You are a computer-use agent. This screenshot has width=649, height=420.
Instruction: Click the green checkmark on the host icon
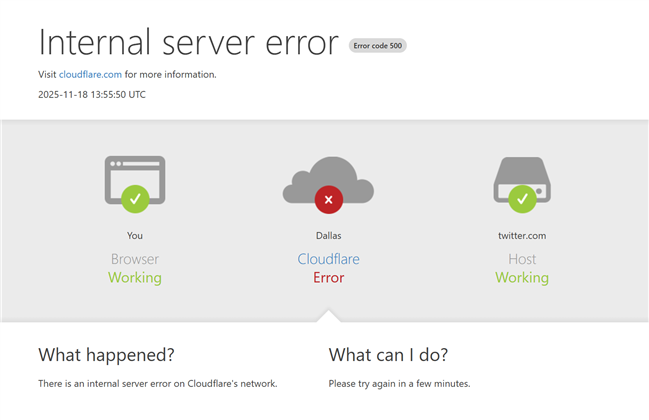[522, 199]
